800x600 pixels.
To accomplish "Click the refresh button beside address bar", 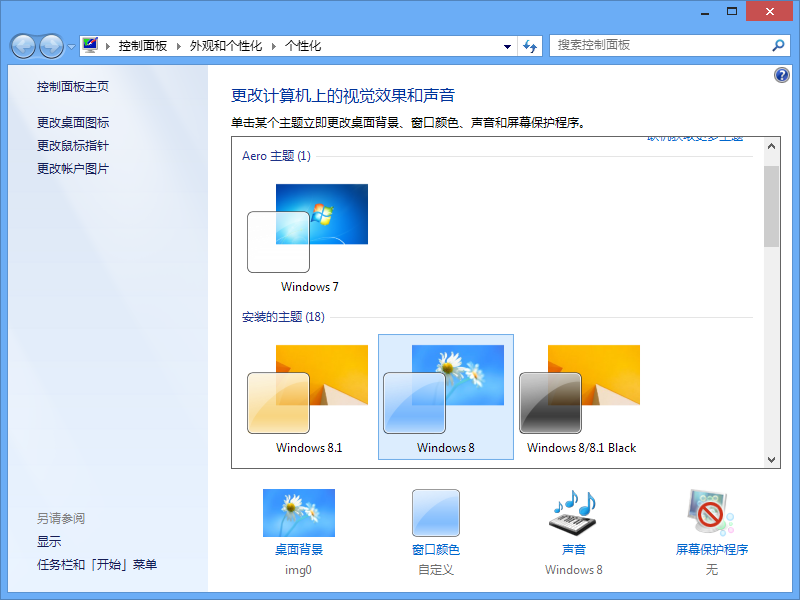I will 530,46.
